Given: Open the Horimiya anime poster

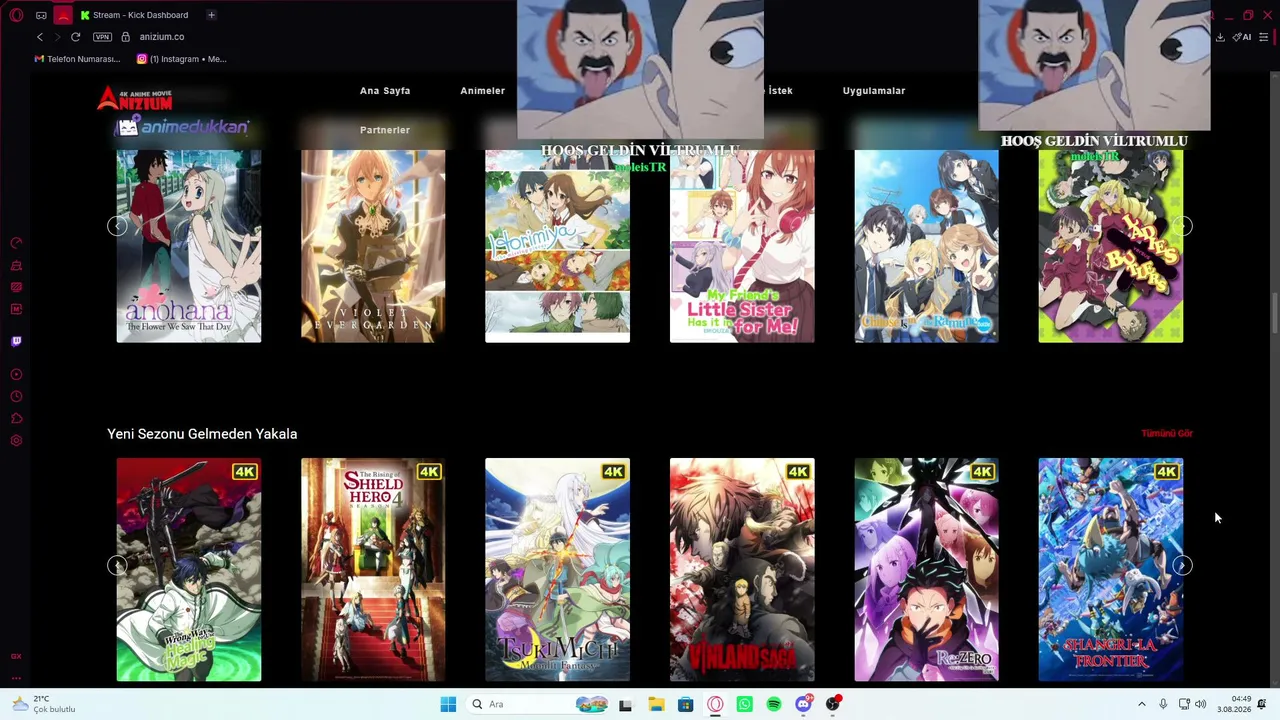Looking at the screenshot, I should tap(557, 246).
